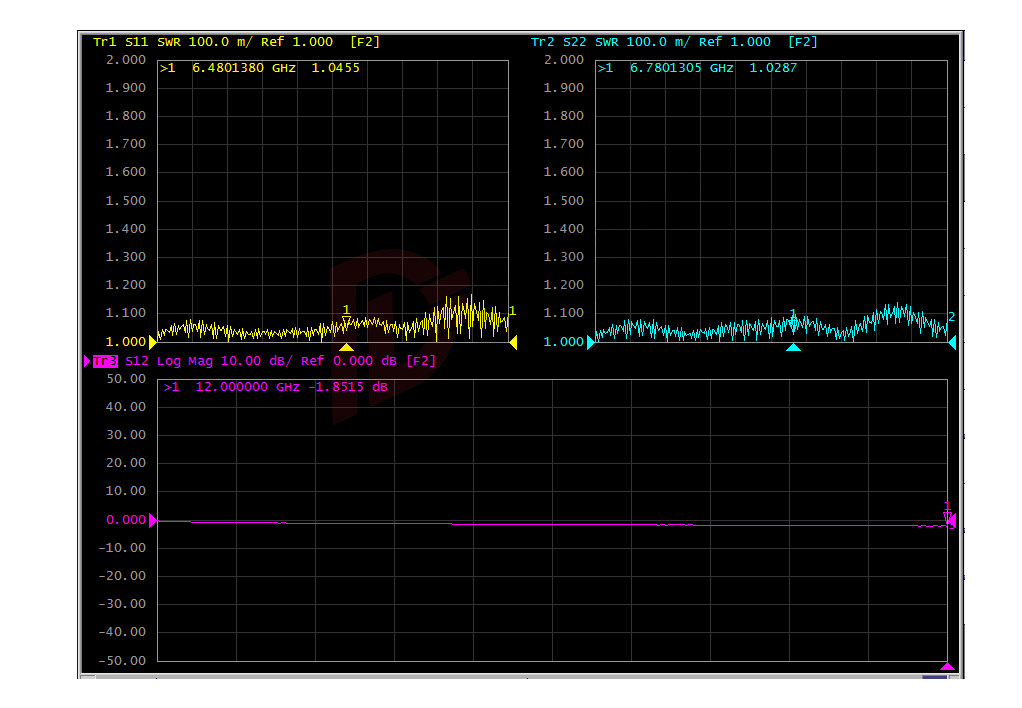Select the Tr2 S22 SWR trace header
This screenshot has width=1022, height=708.
coord(674,42)
